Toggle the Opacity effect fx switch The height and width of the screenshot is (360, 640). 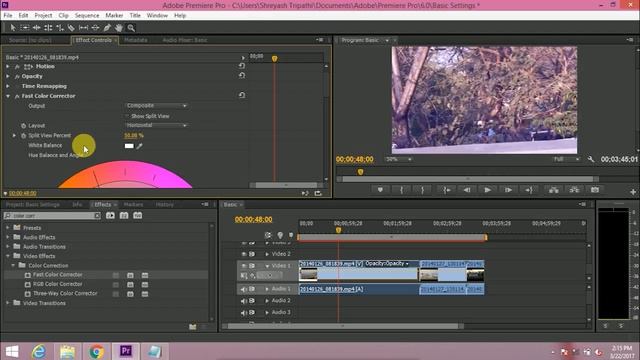(x=17, y=76)
